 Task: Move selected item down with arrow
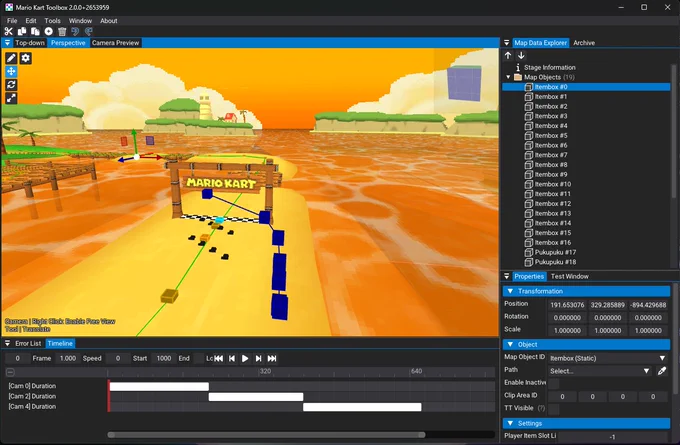[x=521, y=56]
